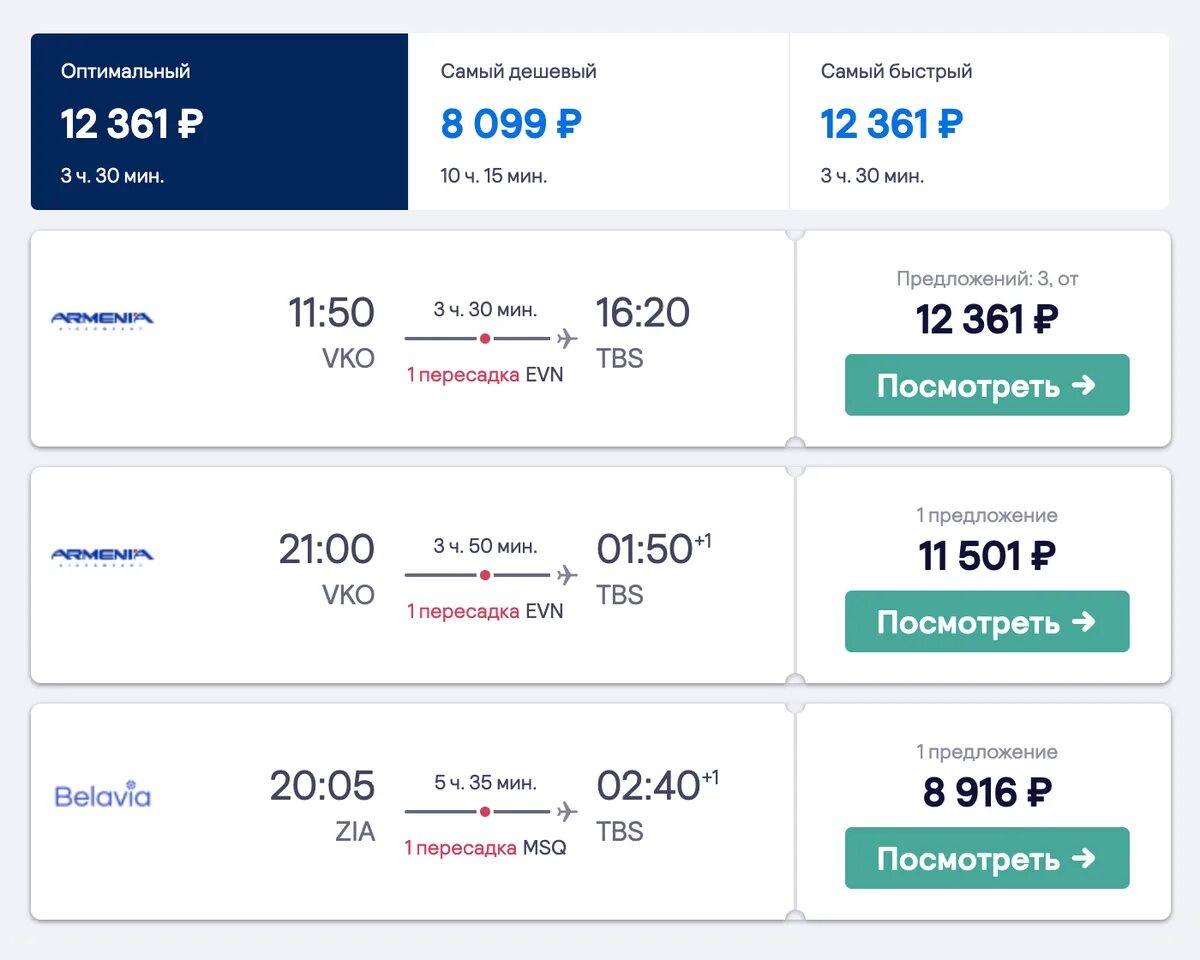Click Посмотреть for the 8 916 ₽ Belavia offer
Screen dimensions: 1200x960
tap(986, 858)
